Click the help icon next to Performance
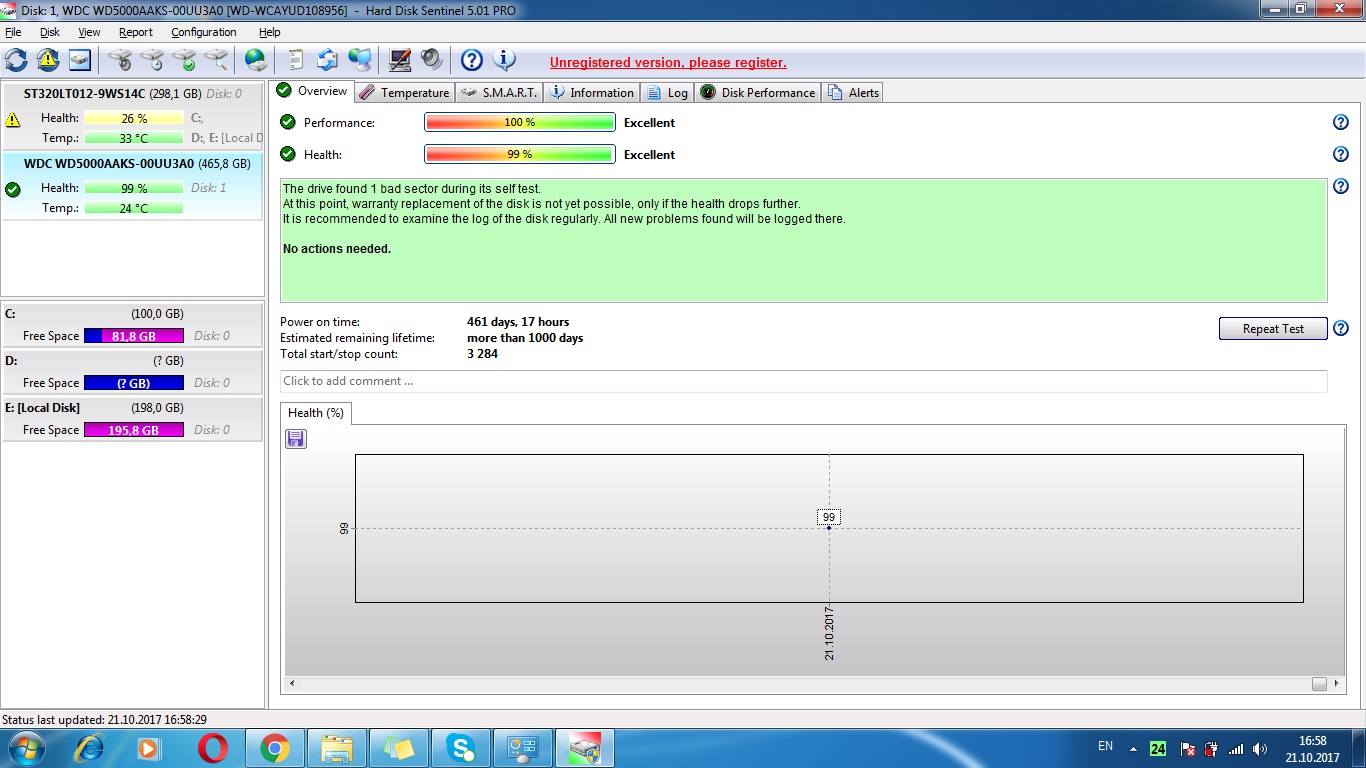 tap(1341, 123)
